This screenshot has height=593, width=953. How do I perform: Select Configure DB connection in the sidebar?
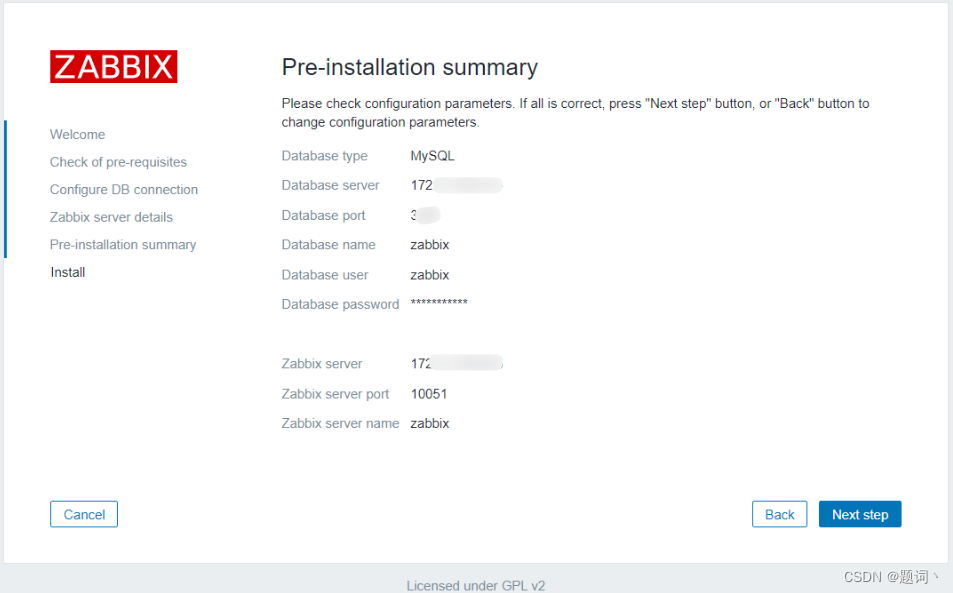[123, 189]
